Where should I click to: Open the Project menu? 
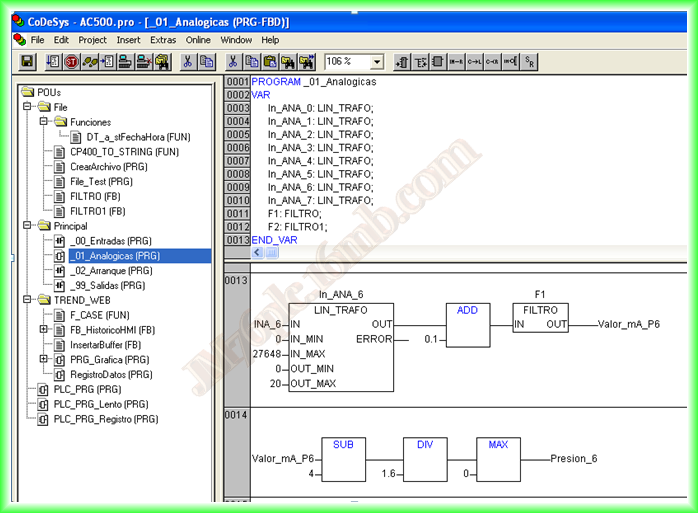(93, 40)
